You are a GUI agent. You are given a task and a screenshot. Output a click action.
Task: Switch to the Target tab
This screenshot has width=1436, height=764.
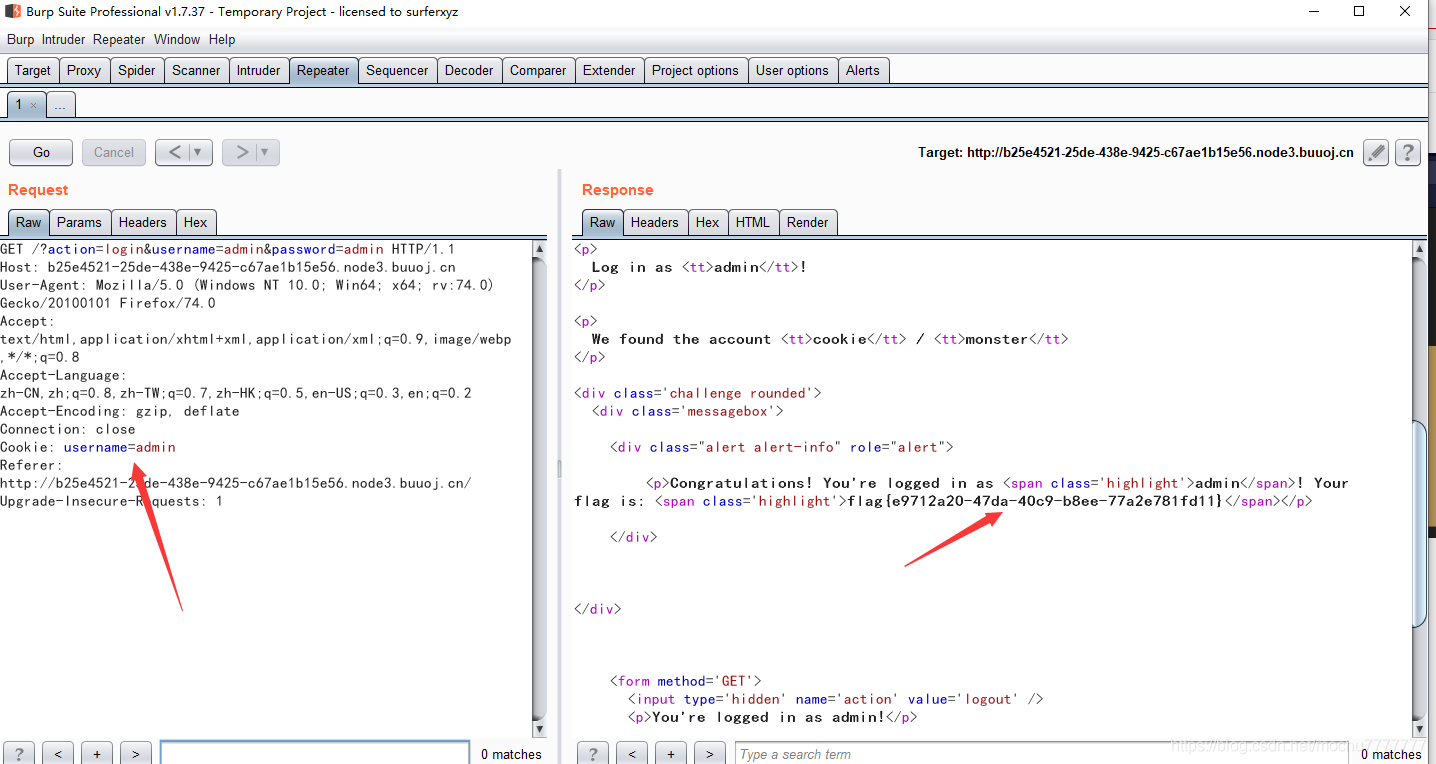[x=33, y=70]
